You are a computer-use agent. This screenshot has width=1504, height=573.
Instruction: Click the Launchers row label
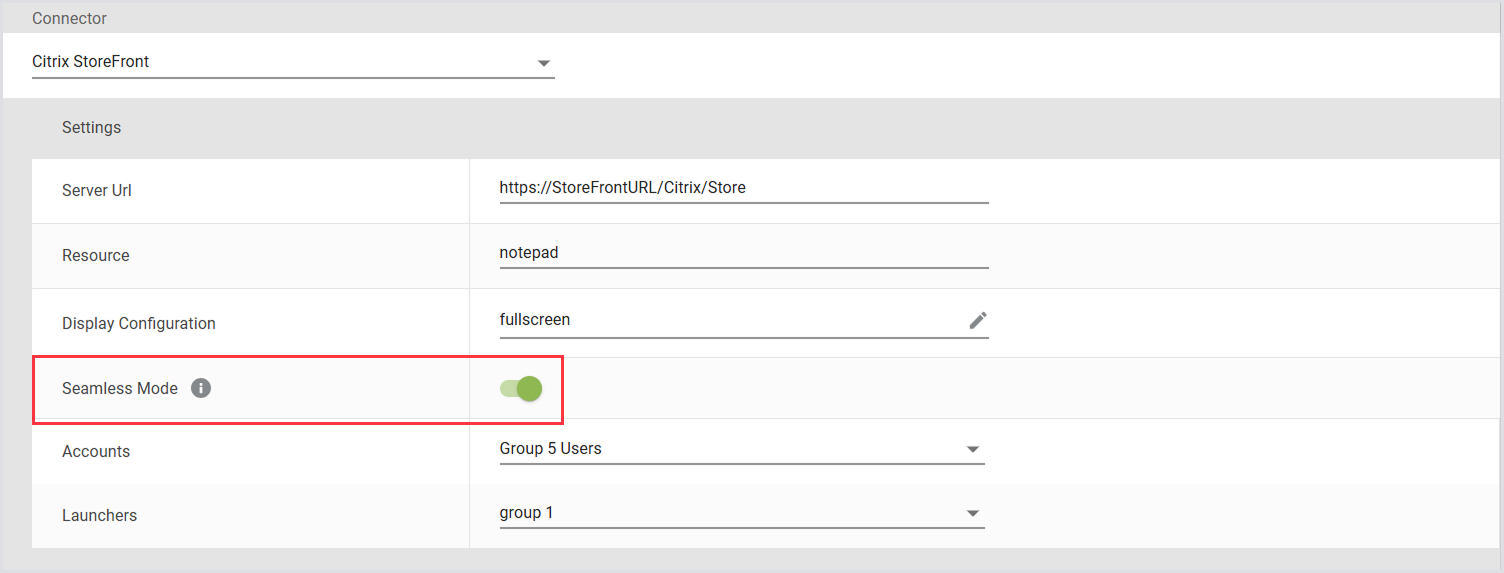click(x=99, y=516)
